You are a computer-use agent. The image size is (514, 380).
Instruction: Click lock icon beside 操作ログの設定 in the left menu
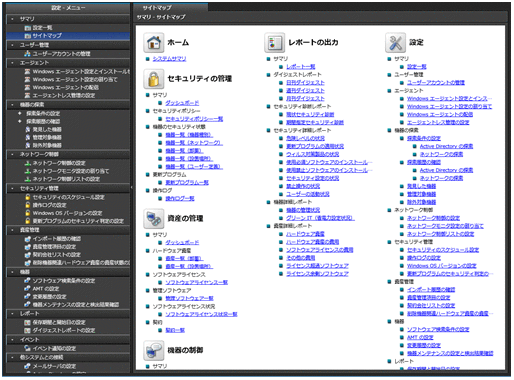tap(28, 205)
